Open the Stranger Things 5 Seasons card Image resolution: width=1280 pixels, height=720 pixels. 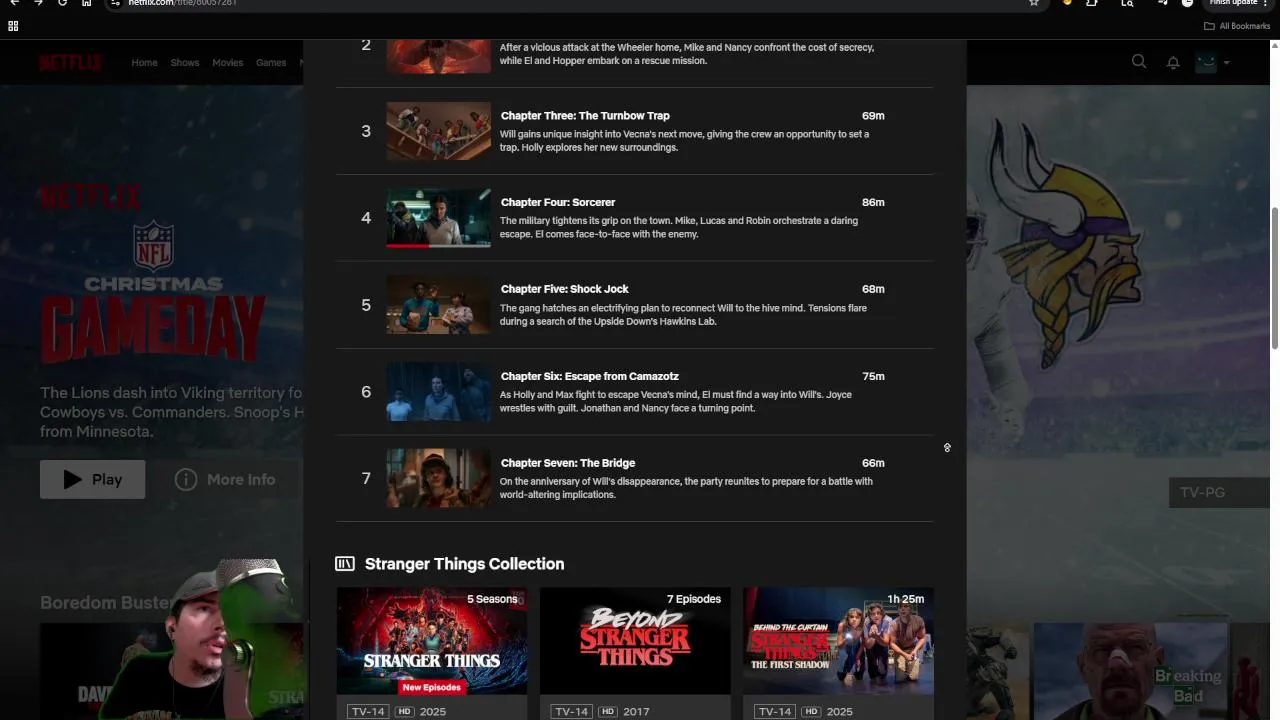pyautogui.click(x=432, y=653)
